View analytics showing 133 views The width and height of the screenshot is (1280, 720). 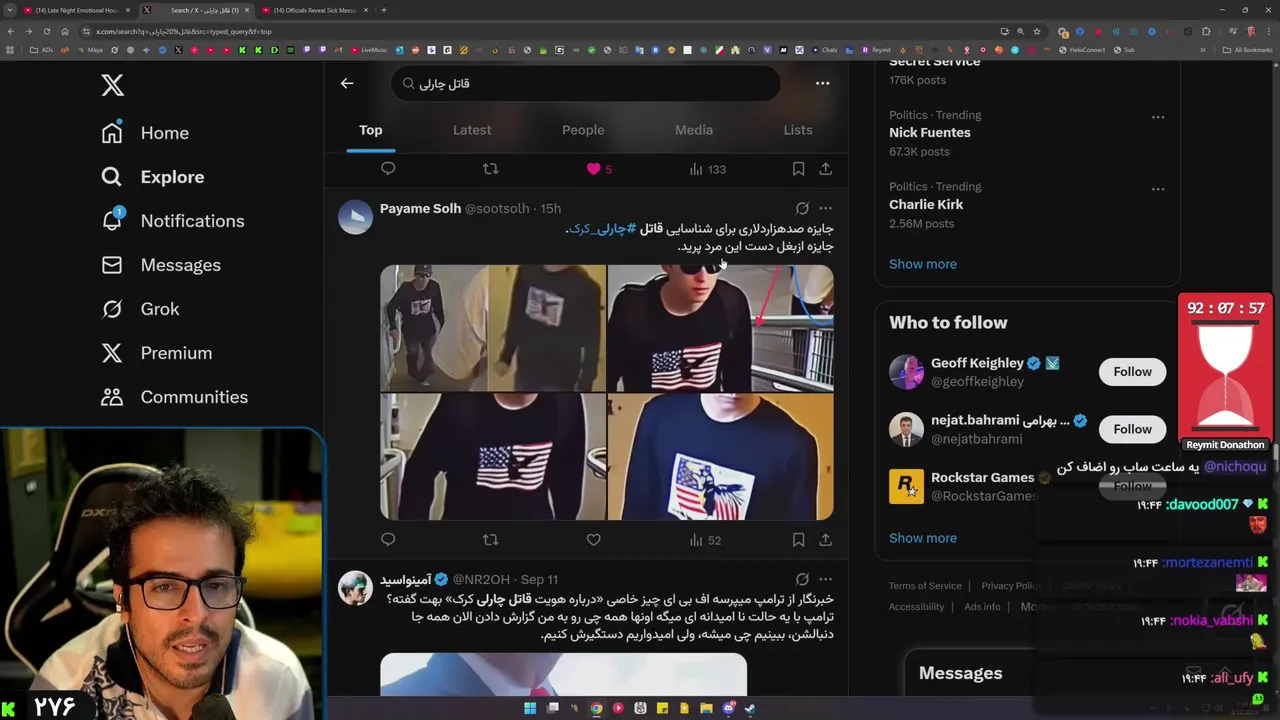click(x=707, y=169)
